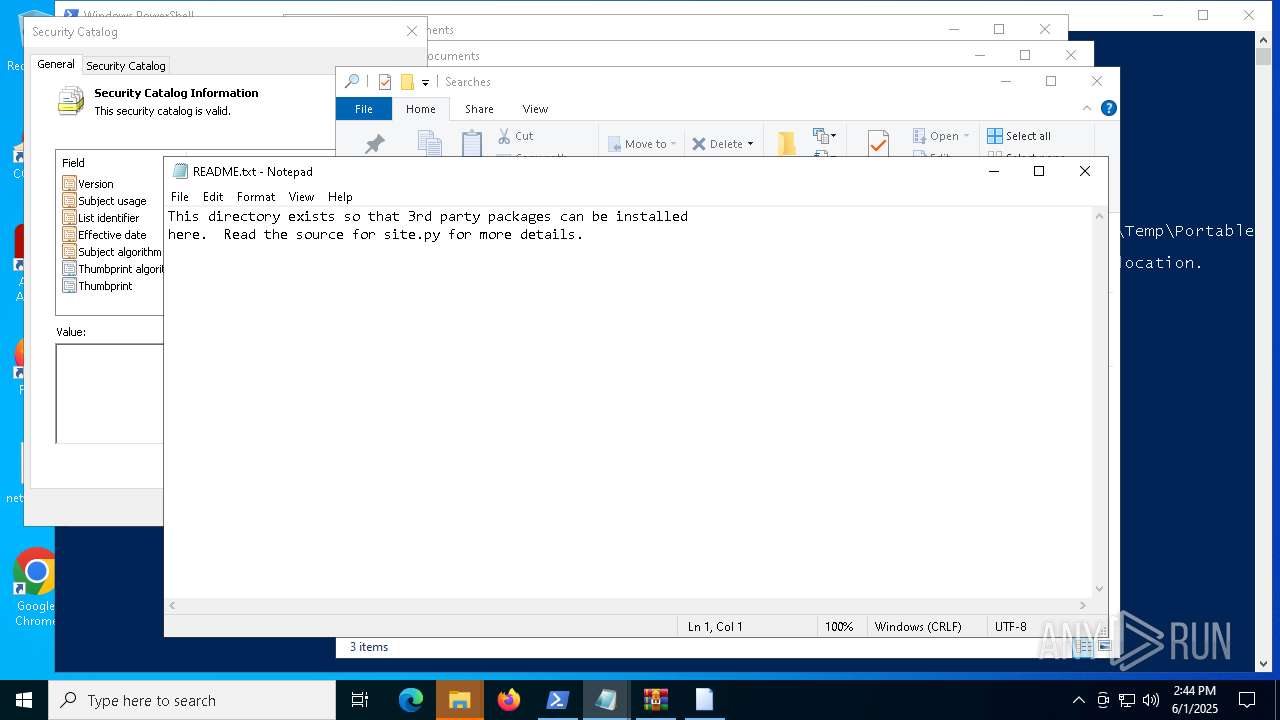Click the Properties checkmark icon in Explorer ribbon
Image resolution: width=1280 pixels, height=720 pixels.
878,144
